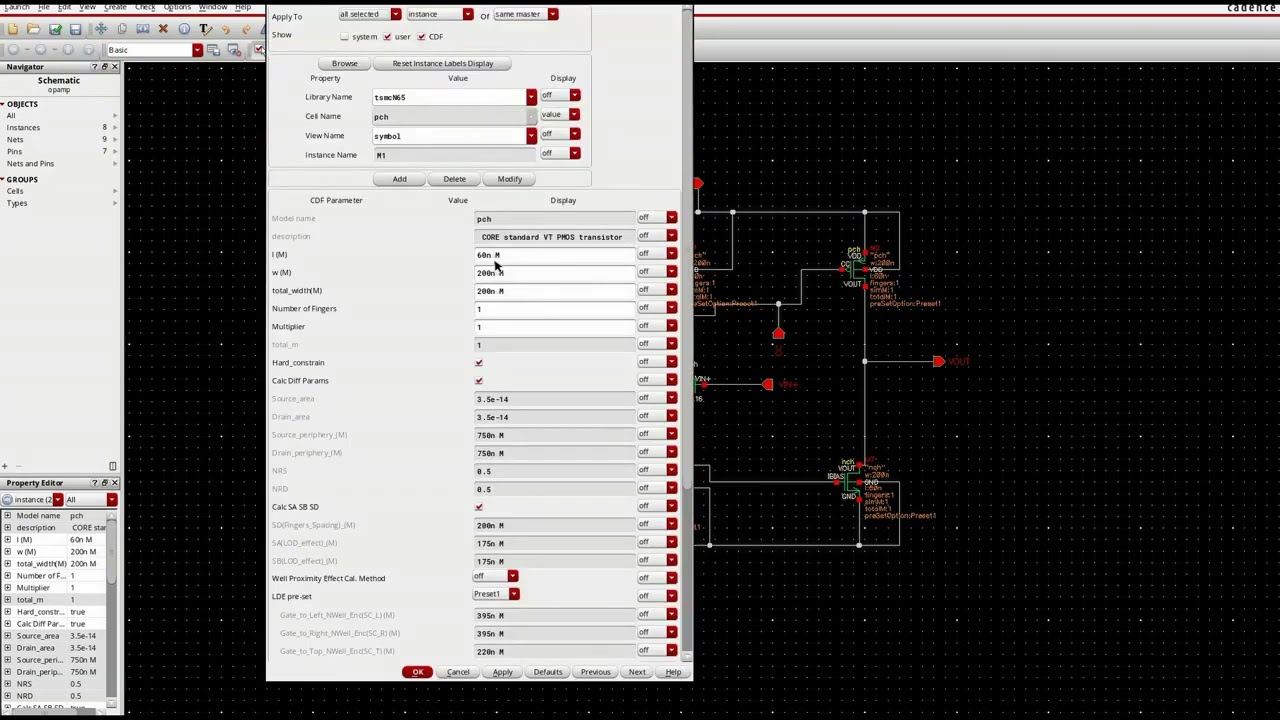Click the column toggle icon below Navigator

[x=112, y=466]
